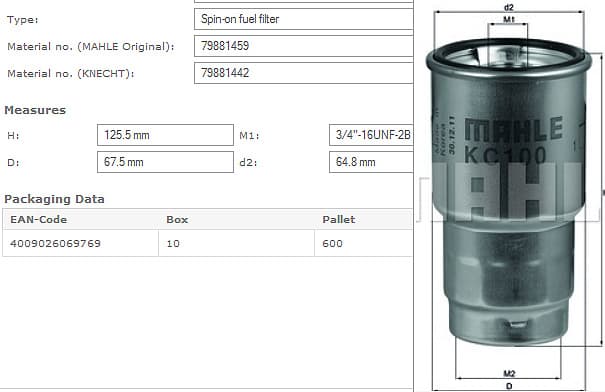
Task: Click the D value 67.5 mm
Action: [x=165, y=162]
